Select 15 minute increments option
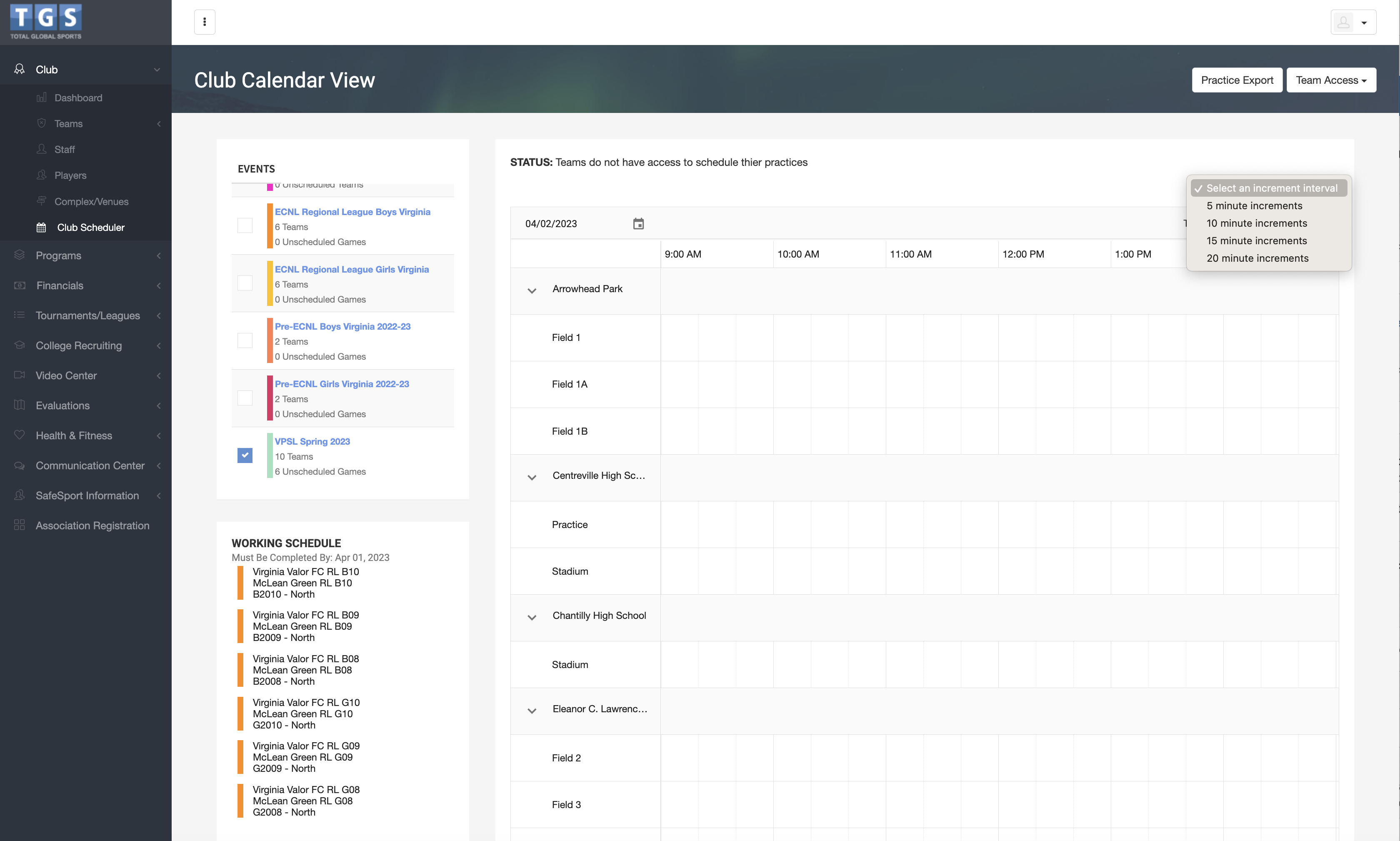This screenshot has height=841, width=1400. (1256, 241)
